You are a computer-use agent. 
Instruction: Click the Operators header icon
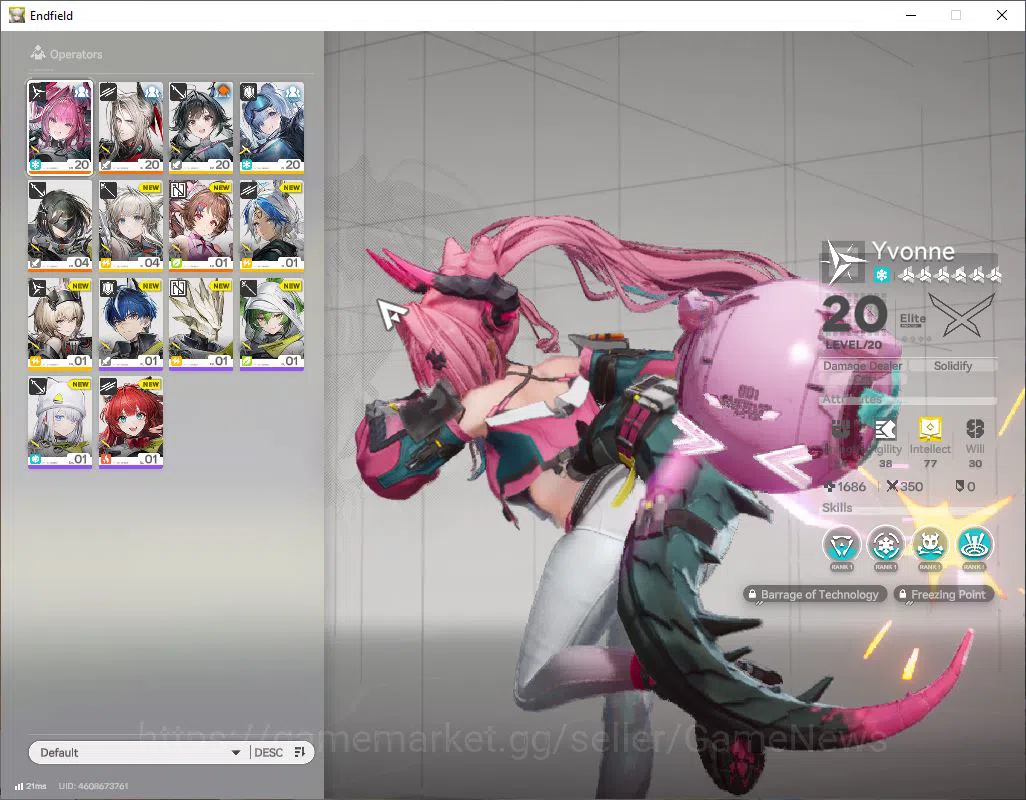pyautogui.click(x=38, y=53)
